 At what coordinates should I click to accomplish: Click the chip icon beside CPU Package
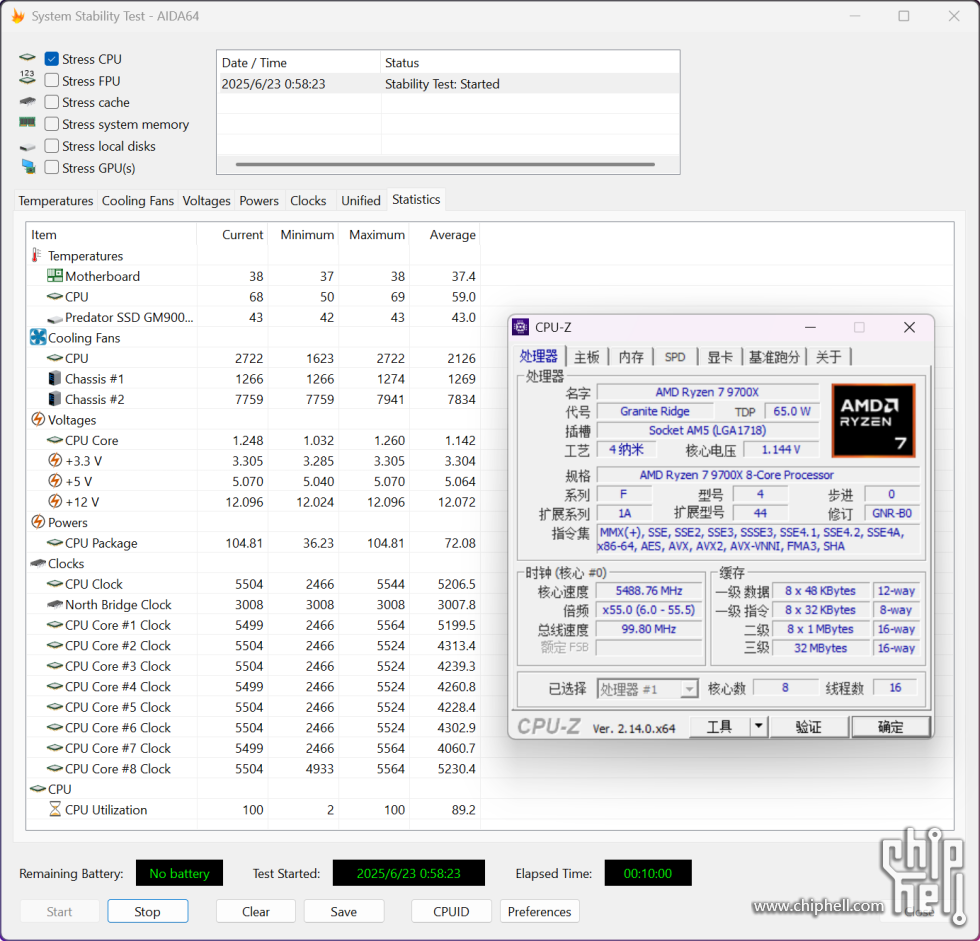pyautogui.click(x=55, y=542)
